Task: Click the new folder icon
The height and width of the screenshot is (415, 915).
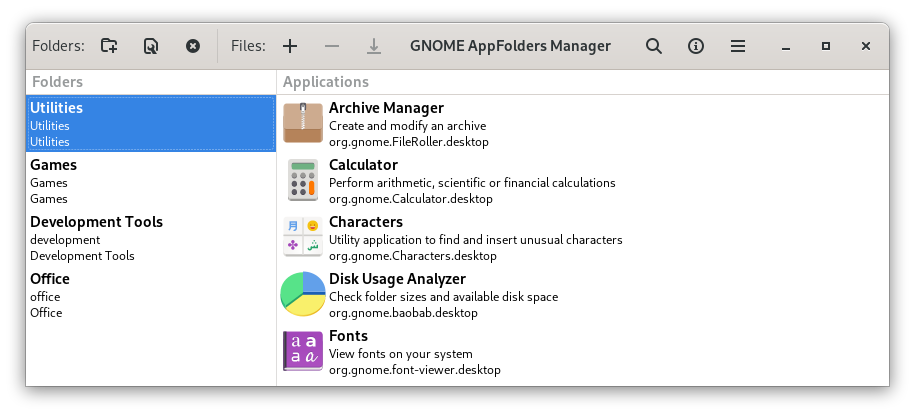Action: pos(109,46)
